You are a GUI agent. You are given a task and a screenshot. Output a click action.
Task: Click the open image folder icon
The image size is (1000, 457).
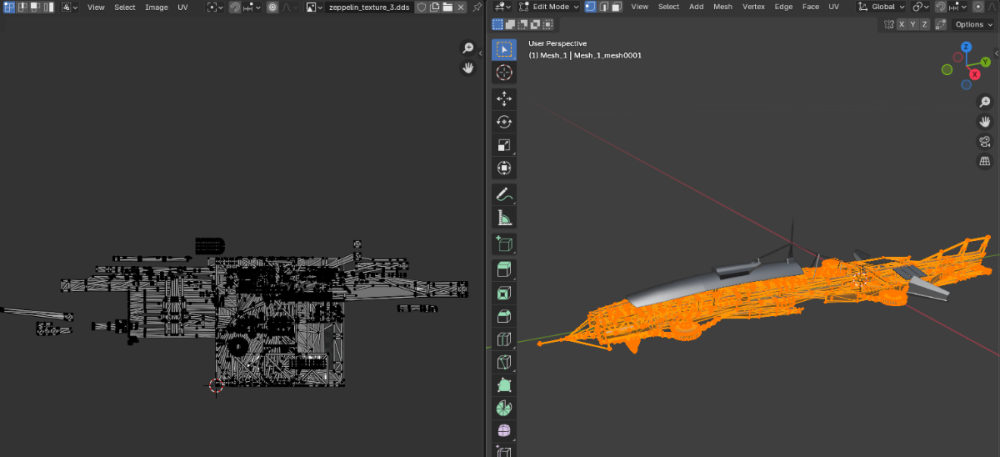point(448,7)
